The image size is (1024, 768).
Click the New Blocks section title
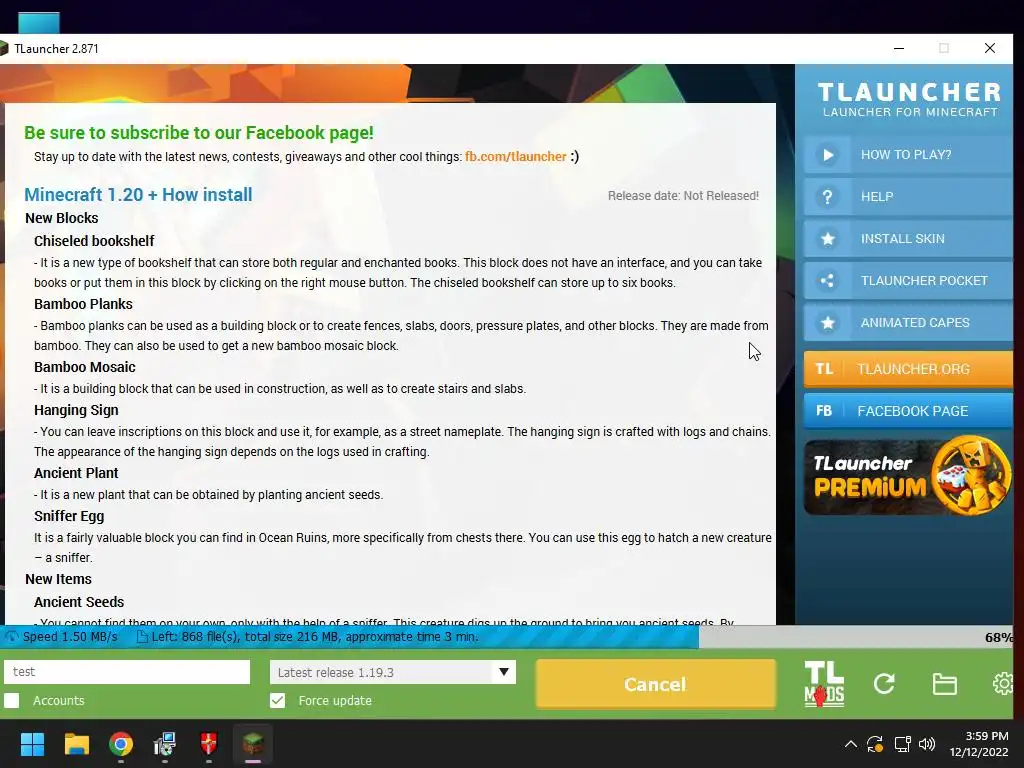pos(61,218)
